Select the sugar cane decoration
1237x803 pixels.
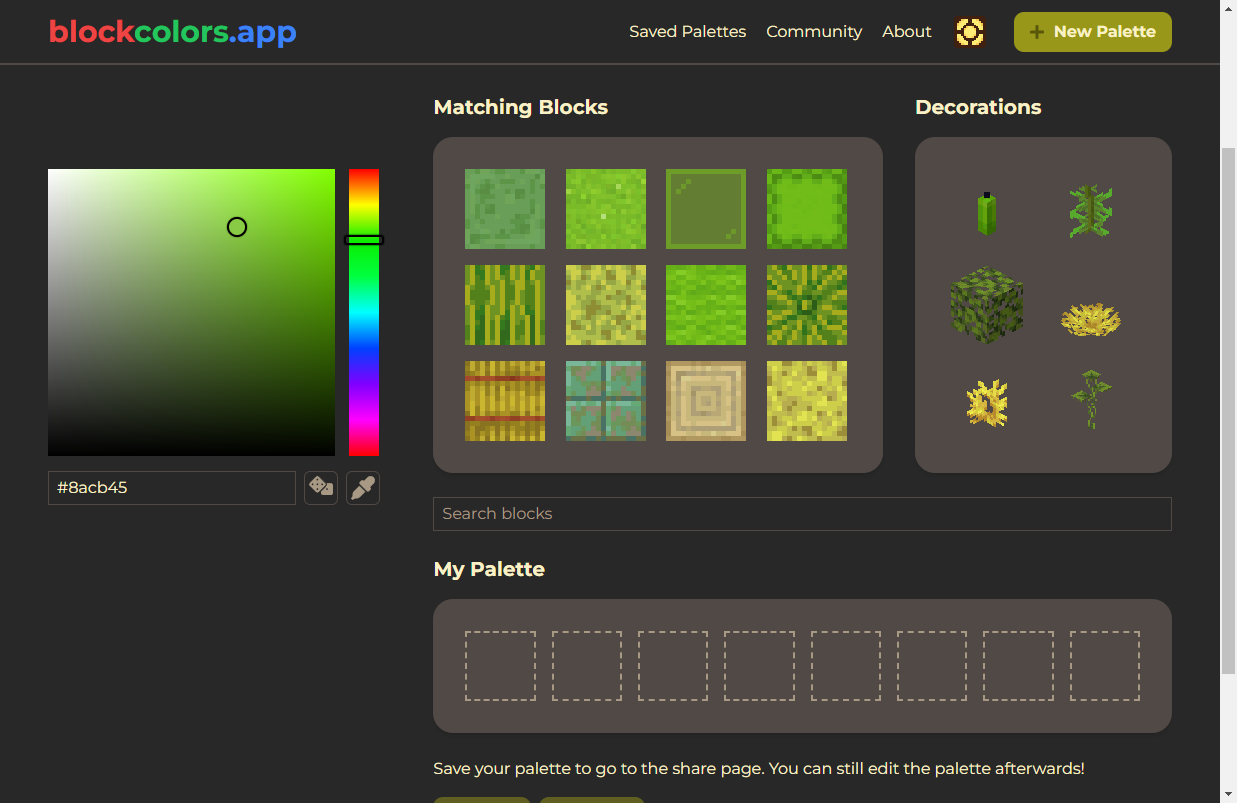click(x=987, y=212)
